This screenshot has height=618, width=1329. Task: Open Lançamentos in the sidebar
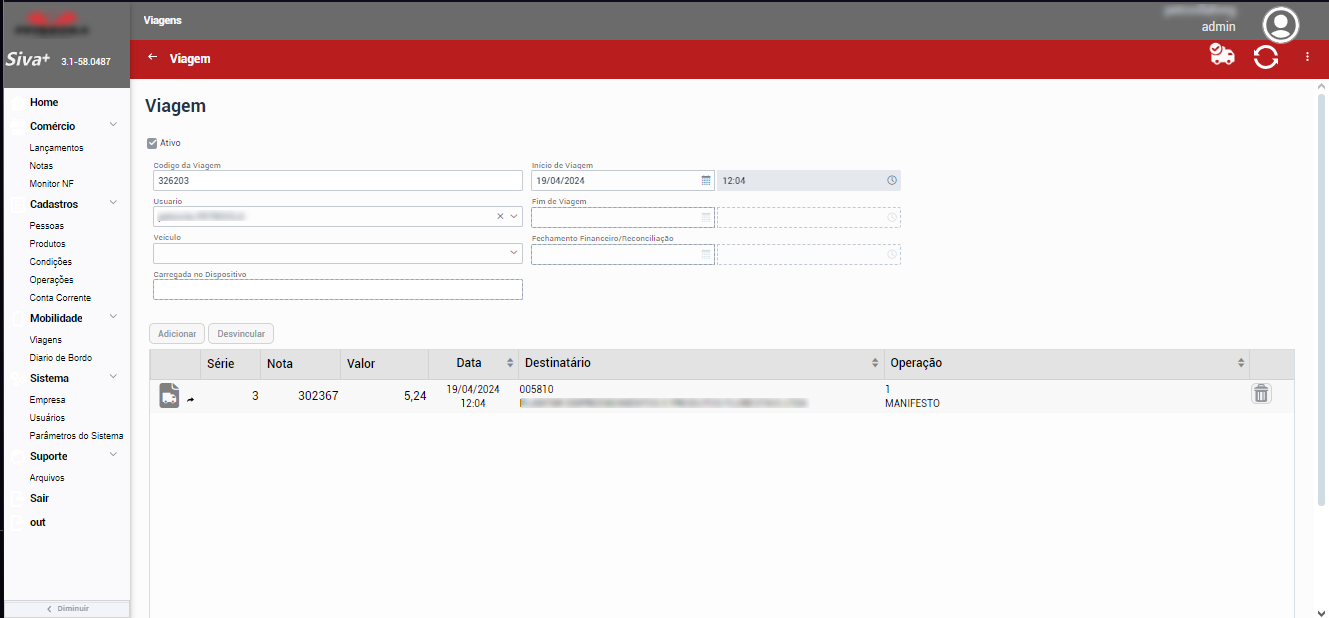[56, 148]
